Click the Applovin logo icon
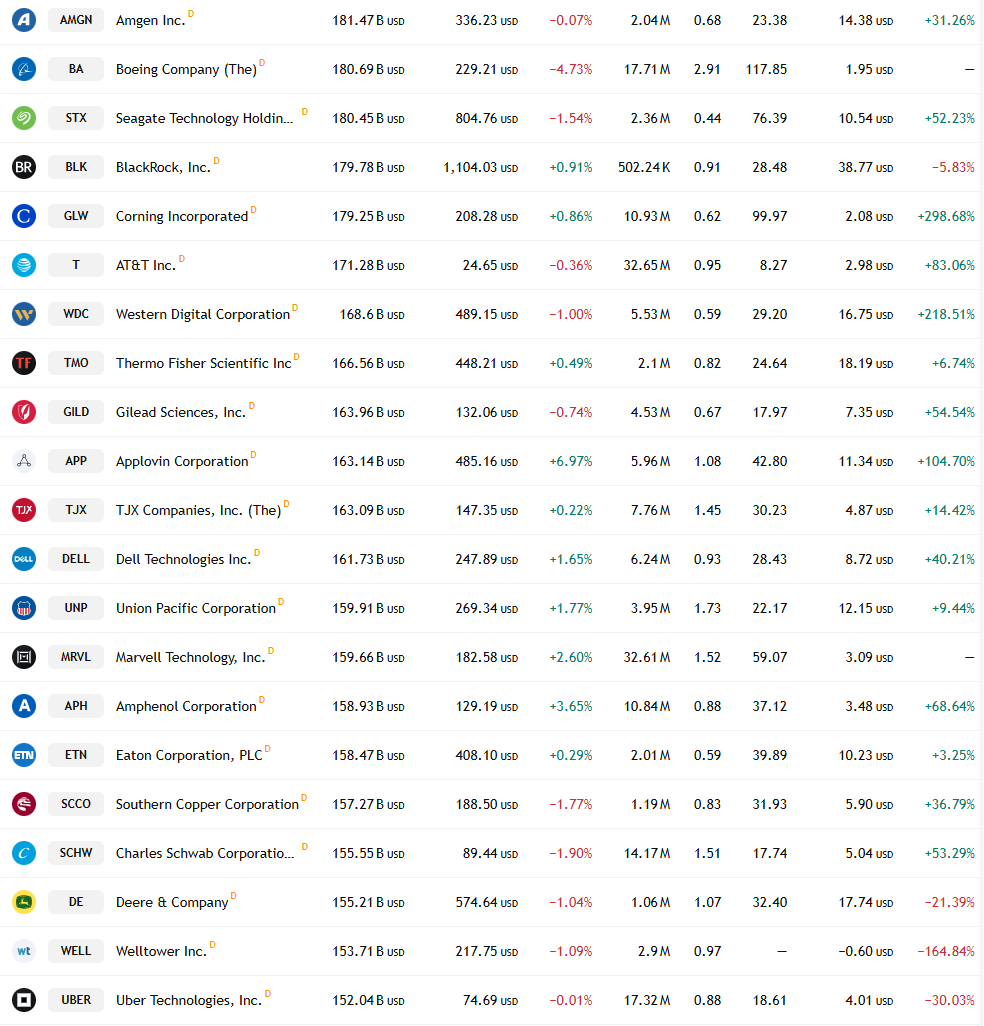The width and height of the screenshot is (984, 1026). [x=24, y=461]
